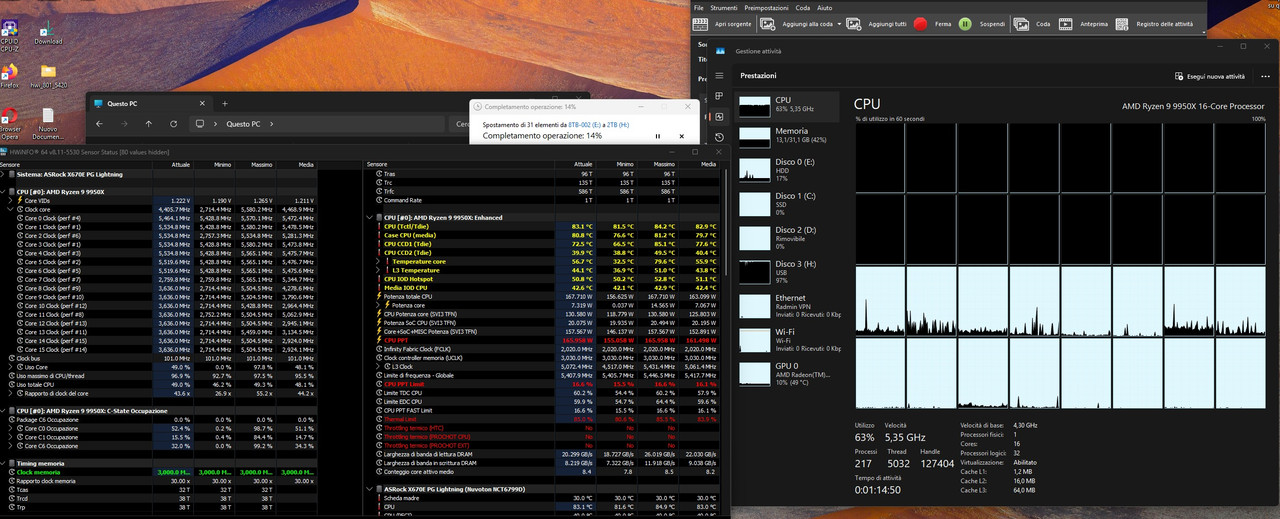Open a new tab in File Explorer

pyautogui.click(x=224, y=103)
